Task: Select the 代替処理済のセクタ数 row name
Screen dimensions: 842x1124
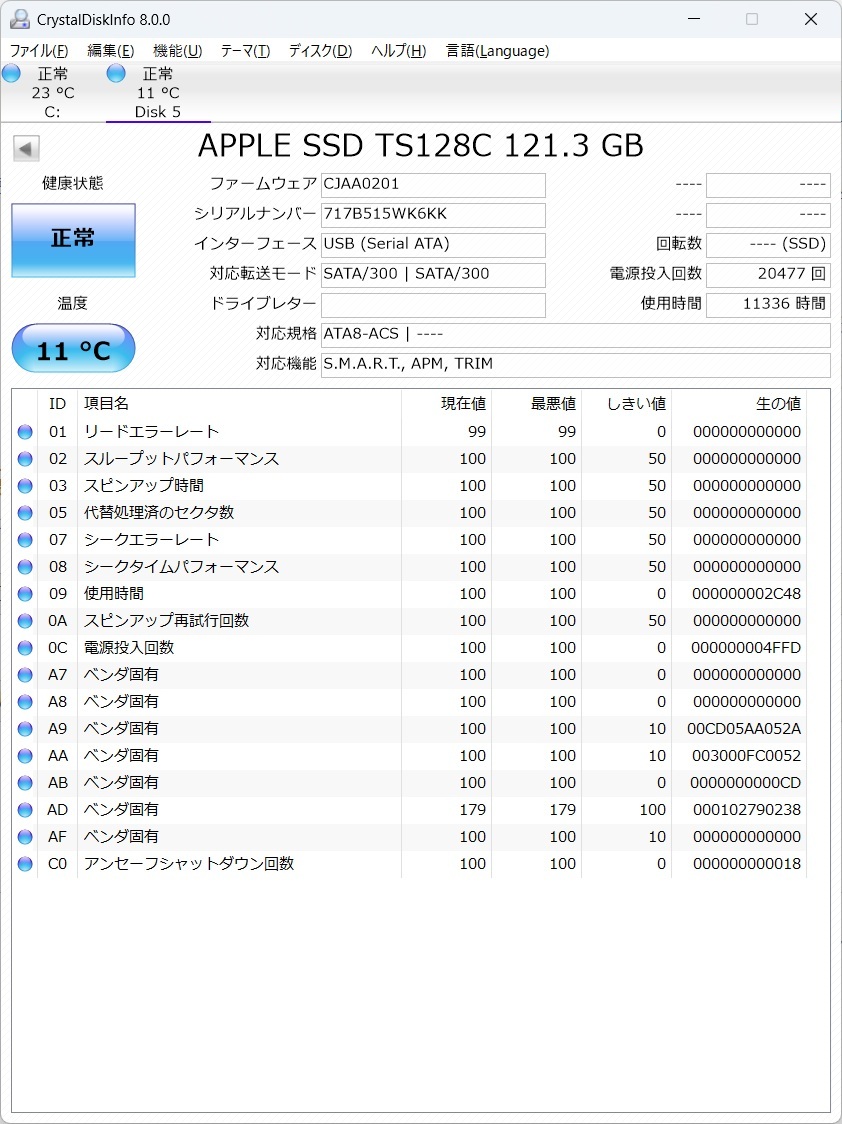Action: [159, 513]
